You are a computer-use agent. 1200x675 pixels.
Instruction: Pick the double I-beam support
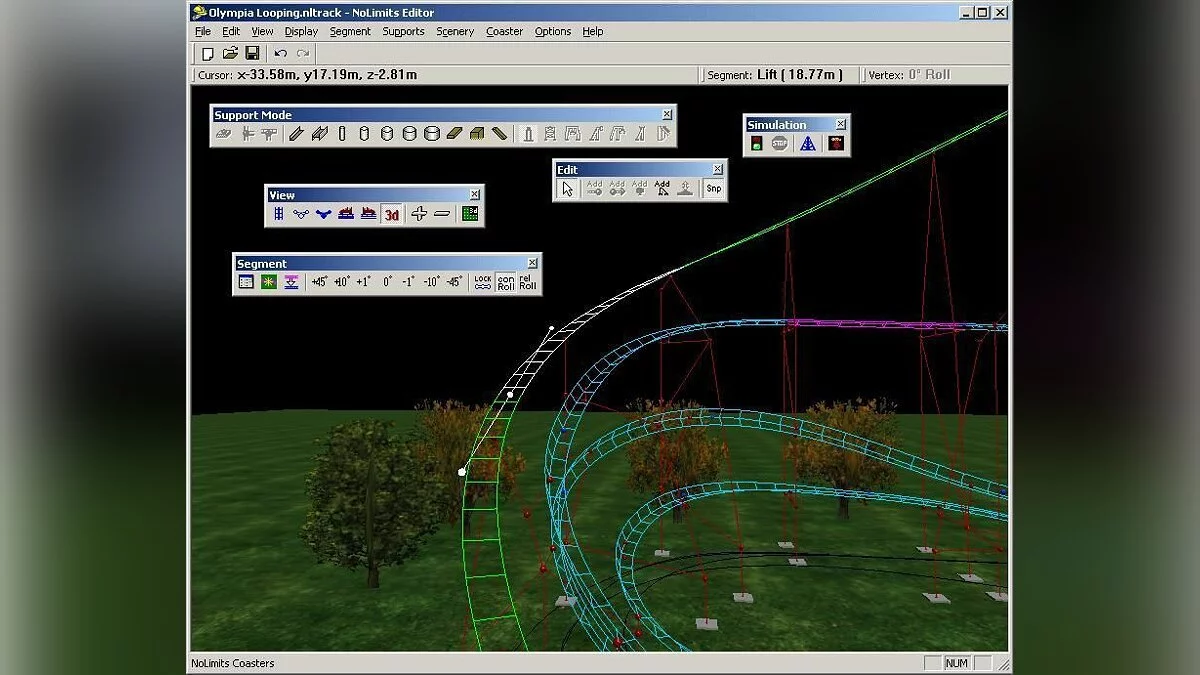pyautogui.click(x=319, y=133)
